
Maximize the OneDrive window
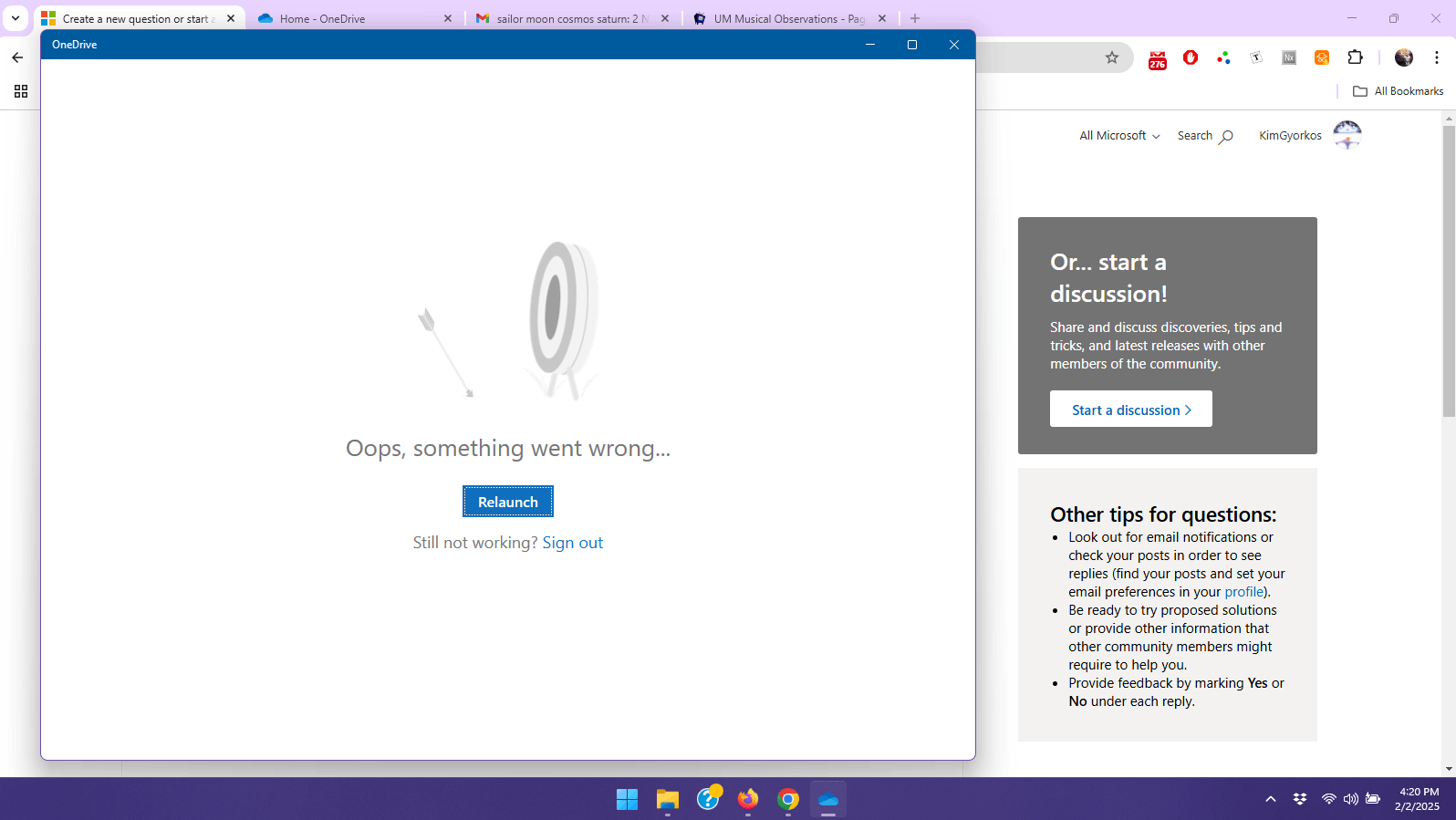[x=912, y=45]
